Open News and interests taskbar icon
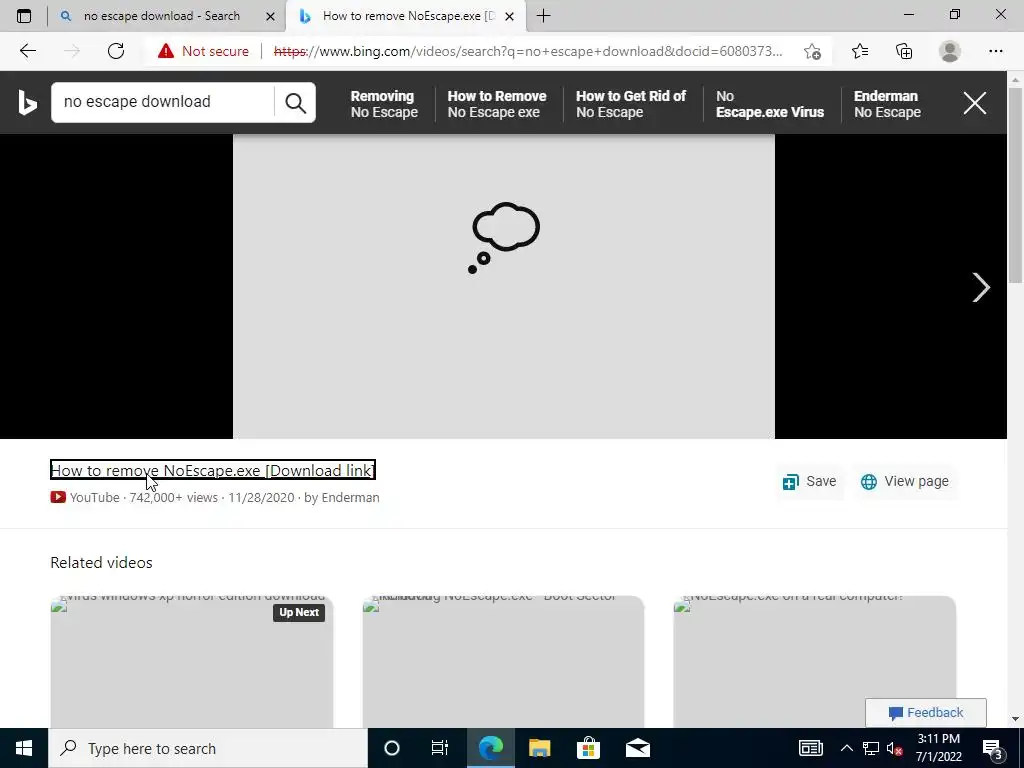The width and height of the screenshot is (1024, 768). pos(810,748)
